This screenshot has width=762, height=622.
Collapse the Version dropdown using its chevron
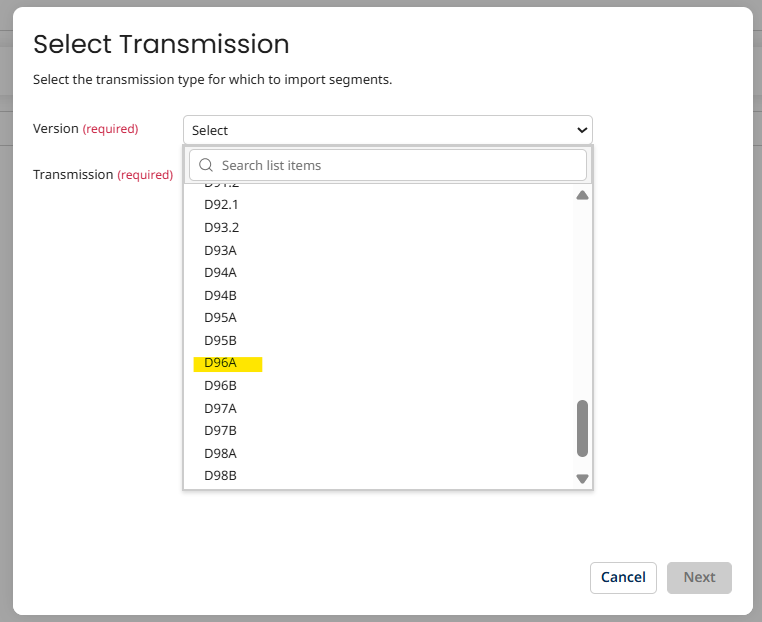582,130
